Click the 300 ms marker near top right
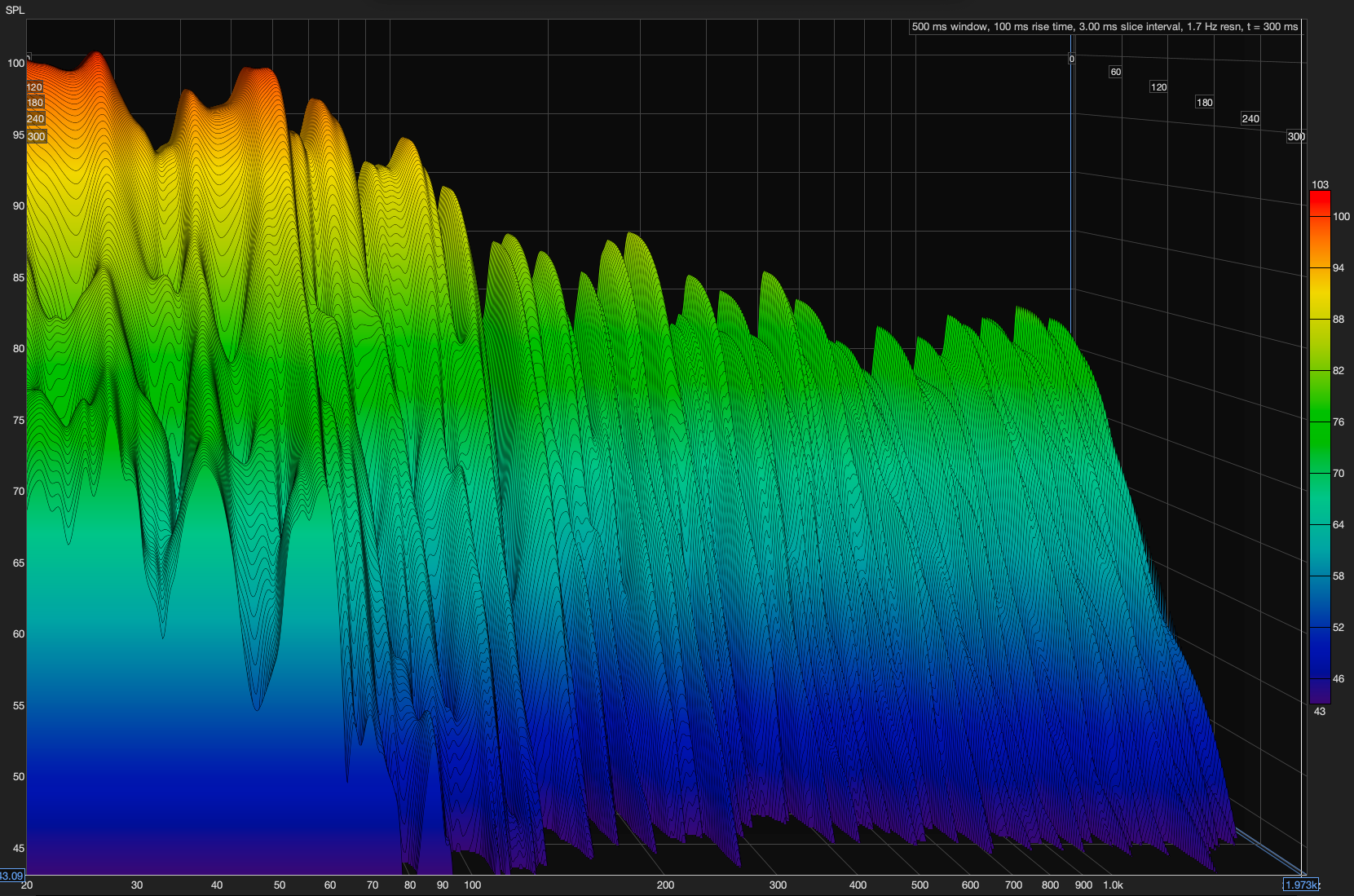Viewport: 1354px width, 896px height. [1296, 137]
